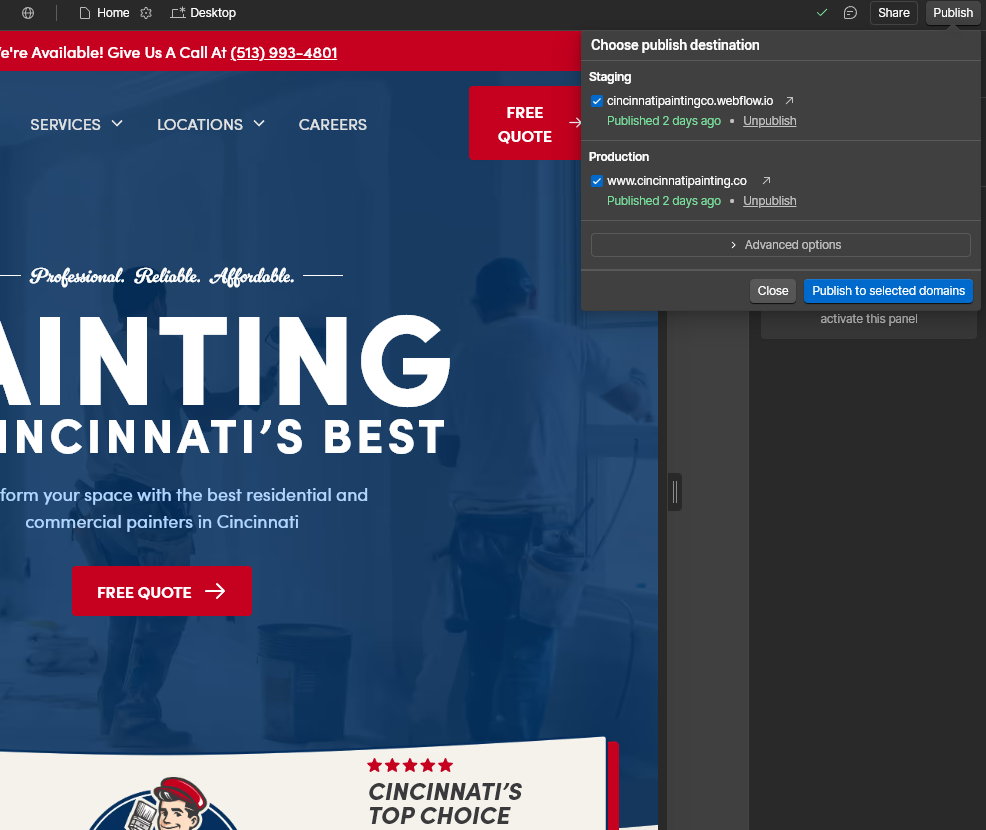Unpublish the staging site
The image size is (986, 830).
(x=769, y=121)
